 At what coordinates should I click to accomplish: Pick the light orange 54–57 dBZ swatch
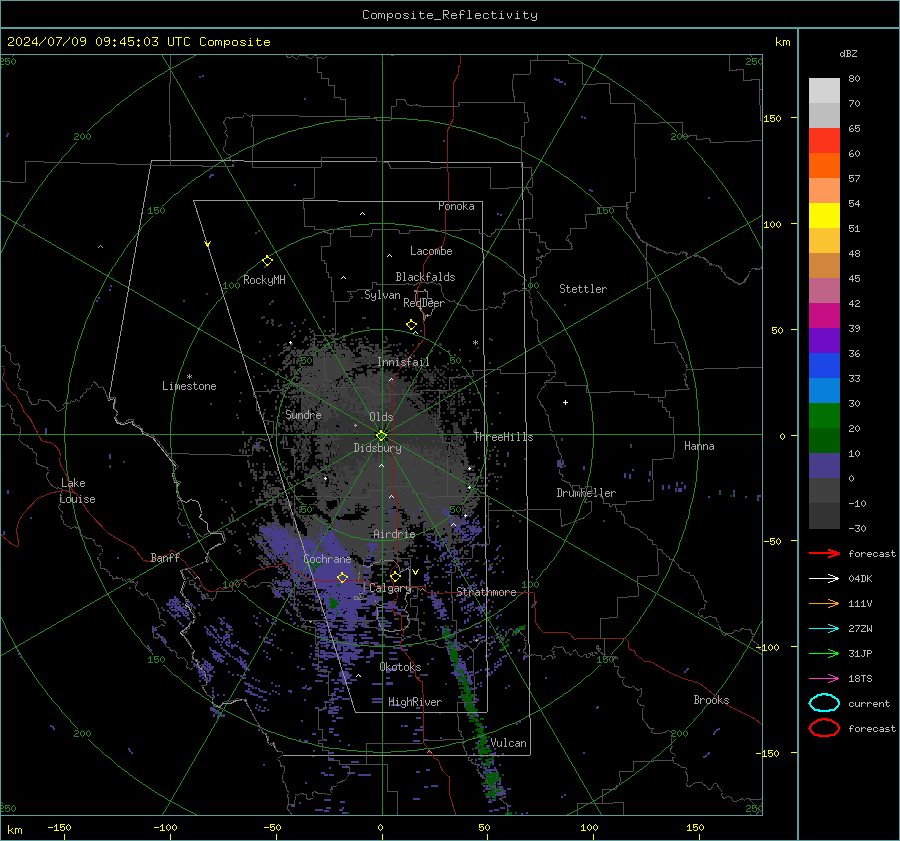click(824, 190)
